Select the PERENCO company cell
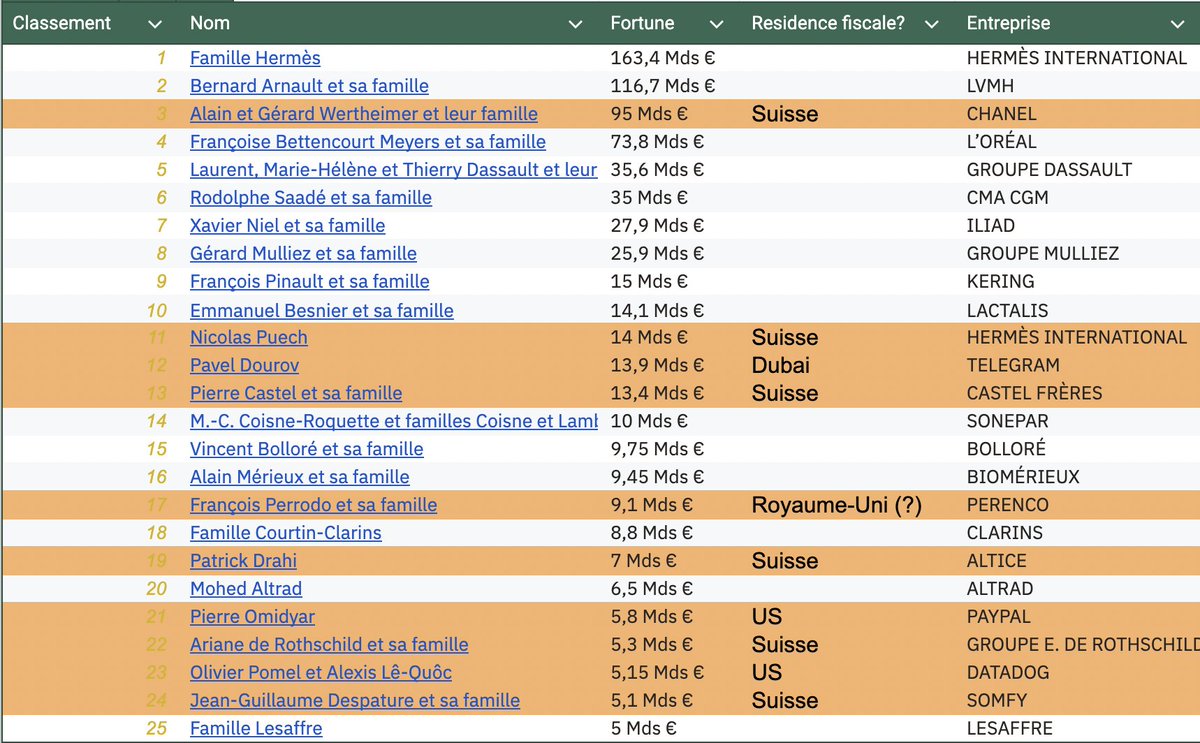The width and height of the screenshot is (1200, 743). 1008,505
